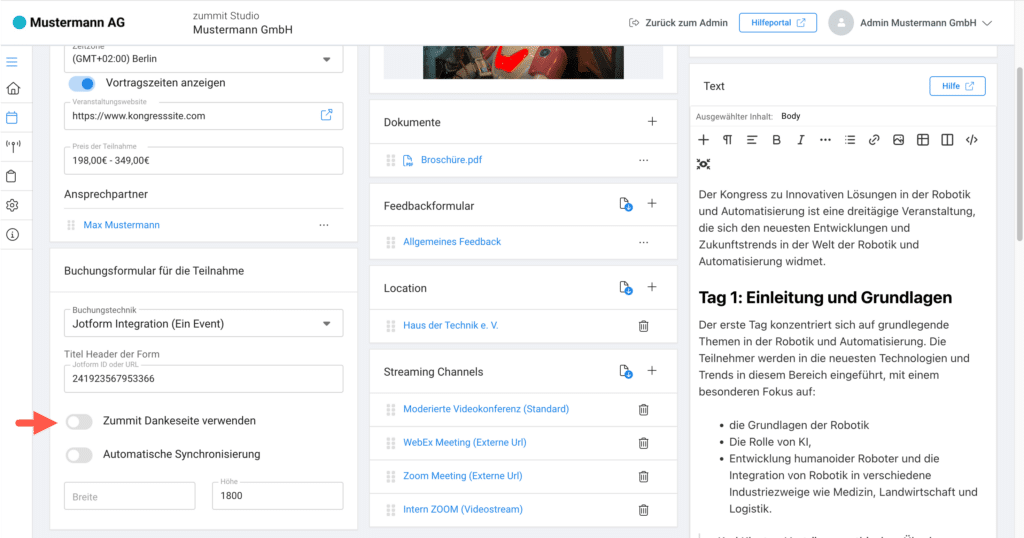Image resolution: width=1024 pixels, height=538 pixels.
Task: Open the code view icon in editor
Action: point(971,140)
